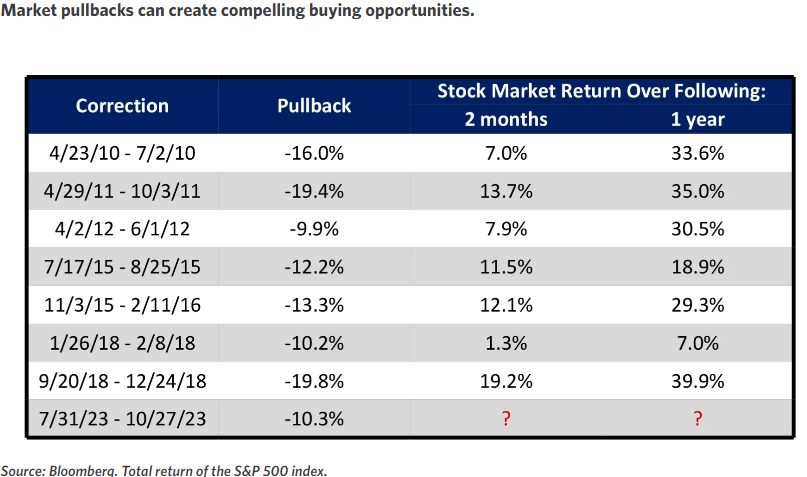Click the 39.9% one-year return value
The width and height of the screenshot is (807, 477).
point(699,381)
